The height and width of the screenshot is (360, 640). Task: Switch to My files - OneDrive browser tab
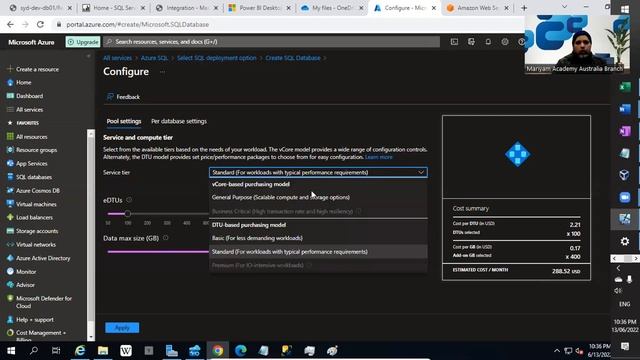[332, 8]
